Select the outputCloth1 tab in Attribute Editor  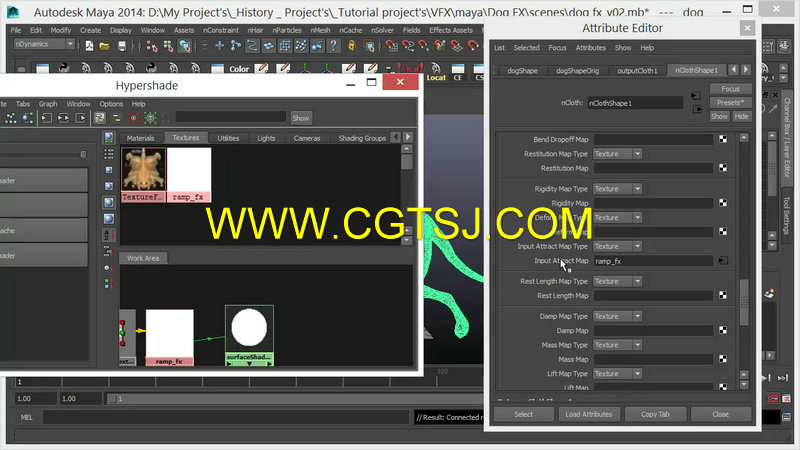tap(637, 70)
